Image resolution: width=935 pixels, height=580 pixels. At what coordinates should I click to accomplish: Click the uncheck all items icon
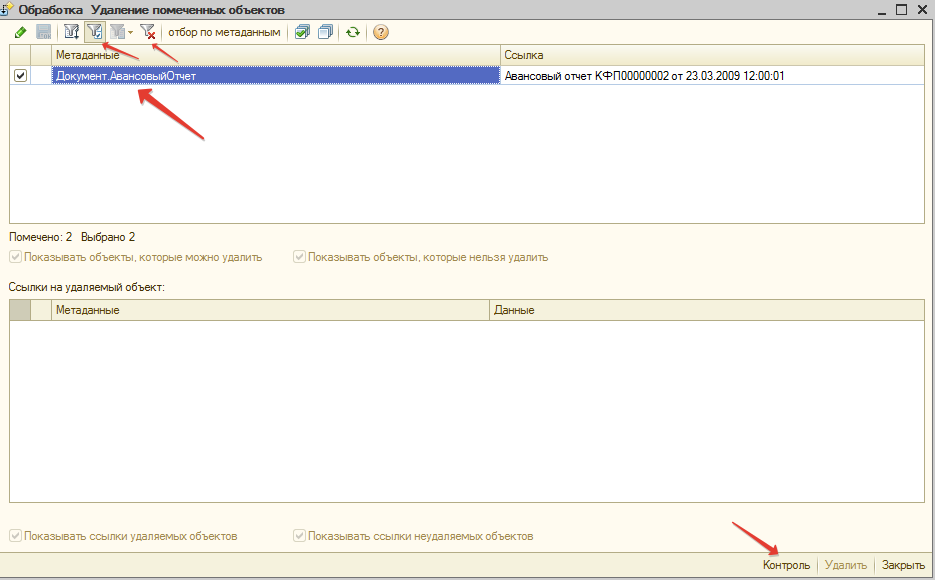pyautogui.click(x=325, y=32)
